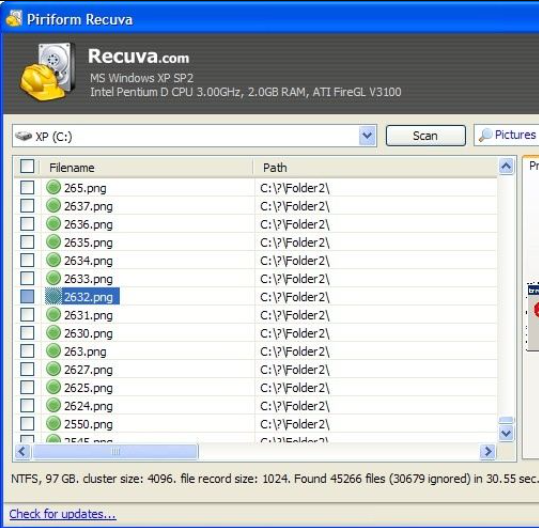Click the Recuva hard-hat drive logo
The width and height of the screenshot is (539, 528).
[47, 71]
